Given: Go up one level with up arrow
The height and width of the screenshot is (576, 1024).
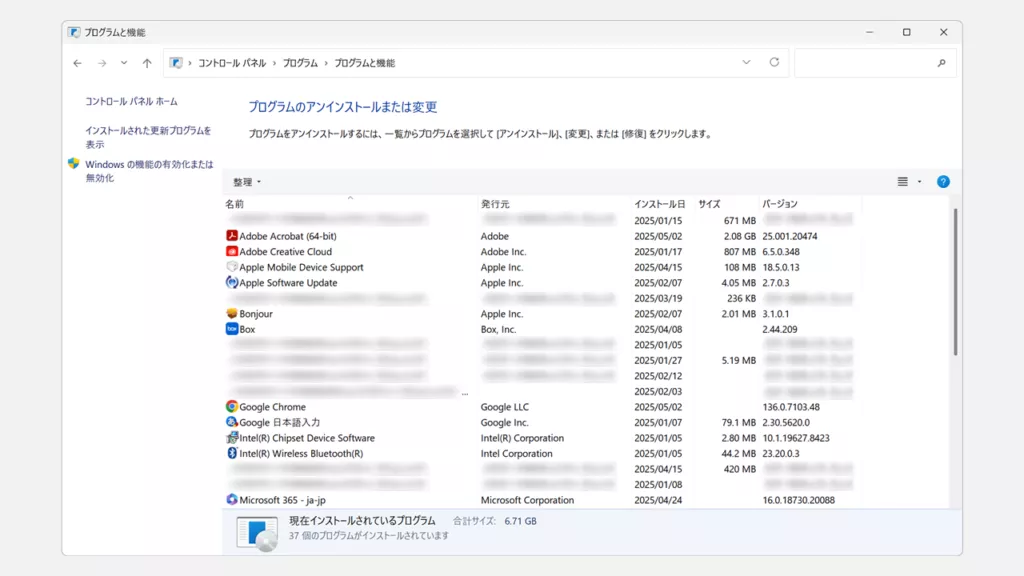Looking at the screenshot, I should tap(147, 63).
